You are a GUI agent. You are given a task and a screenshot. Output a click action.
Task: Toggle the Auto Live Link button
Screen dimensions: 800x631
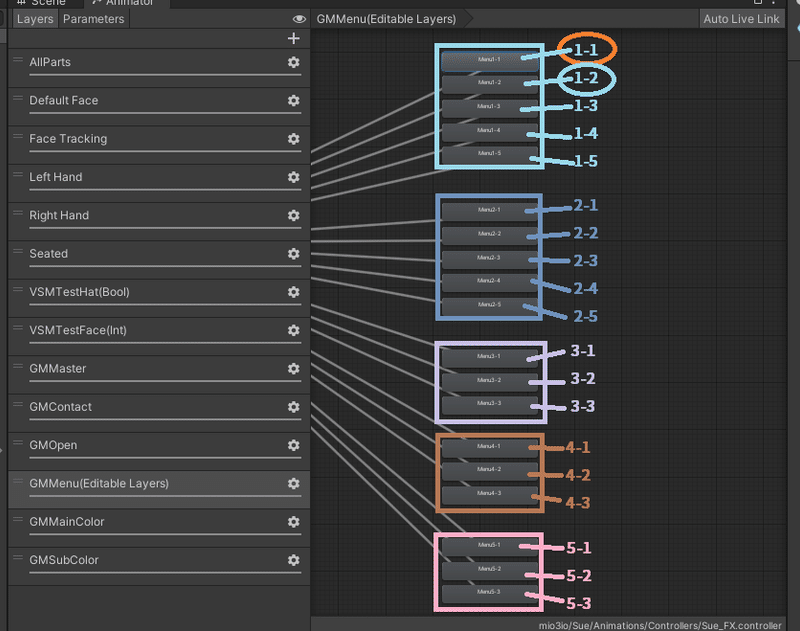pyautogui.click(x=741, y=19)
